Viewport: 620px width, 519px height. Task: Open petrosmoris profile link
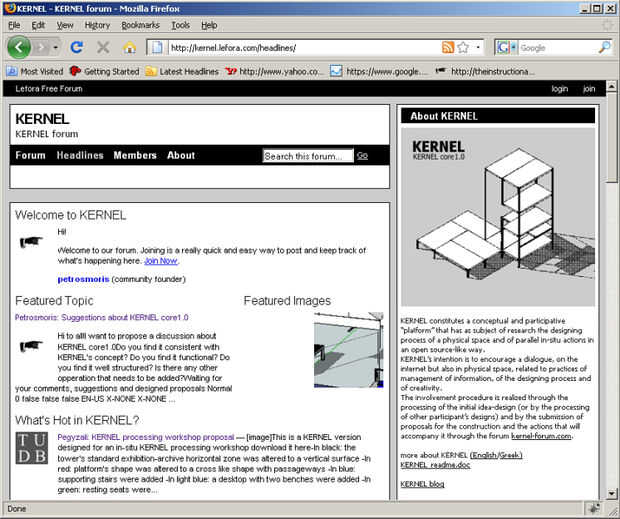tap(83, 279)
